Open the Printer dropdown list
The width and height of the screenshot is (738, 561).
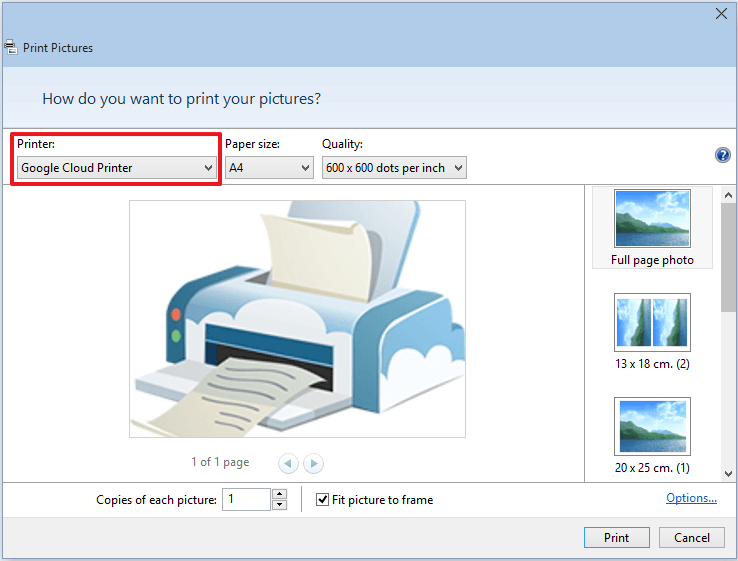tap(117, 168)
